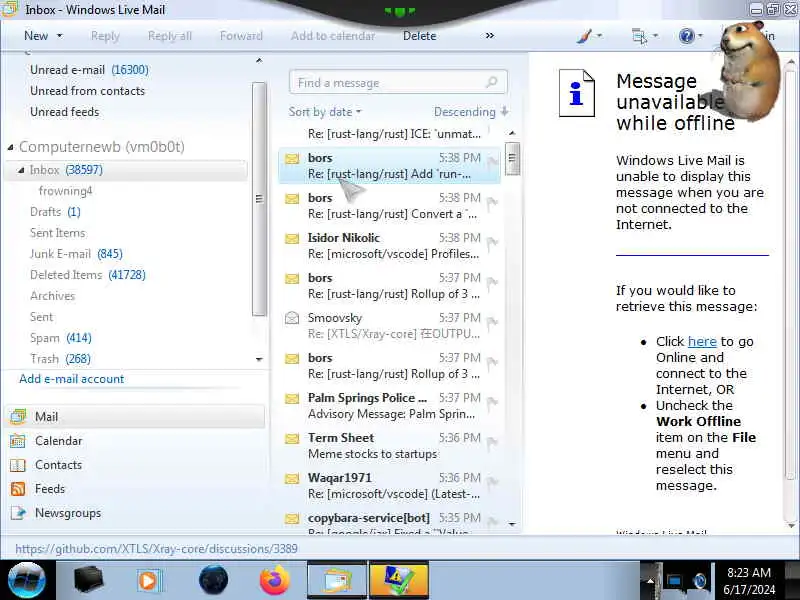Click the envelope icon of Isidor Nikolic message

pos(292,238)
